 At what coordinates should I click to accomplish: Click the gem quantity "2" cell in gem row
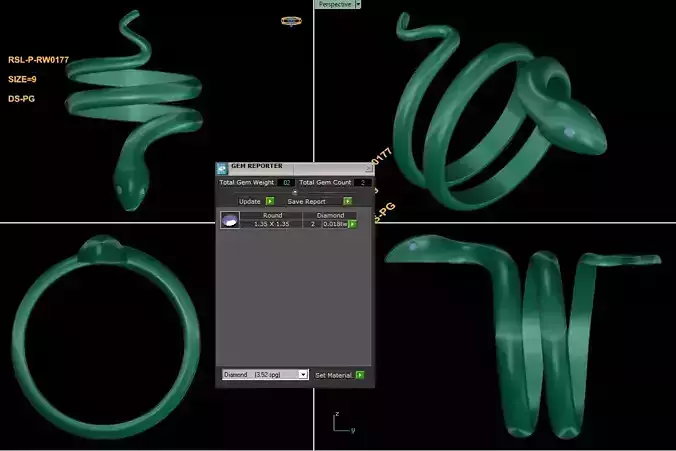(x=313, y=224)
